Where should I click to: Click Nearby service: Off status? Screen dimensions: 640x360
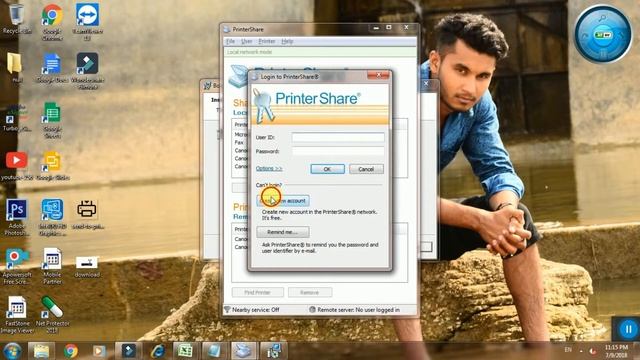click(252, 310)
